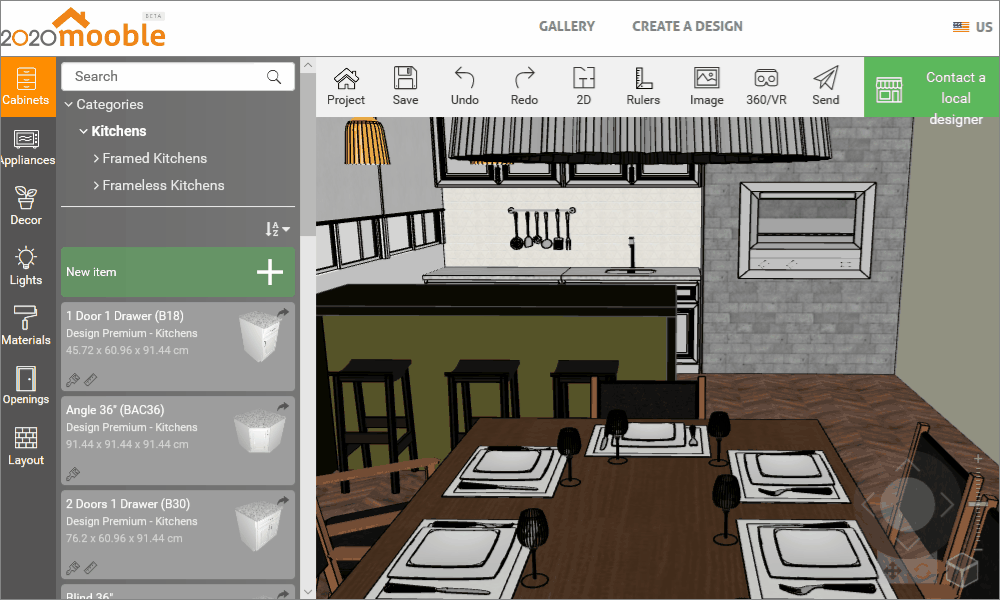Click share arrow on 1 Door 1 Drawer (B18)

[283, 312]
